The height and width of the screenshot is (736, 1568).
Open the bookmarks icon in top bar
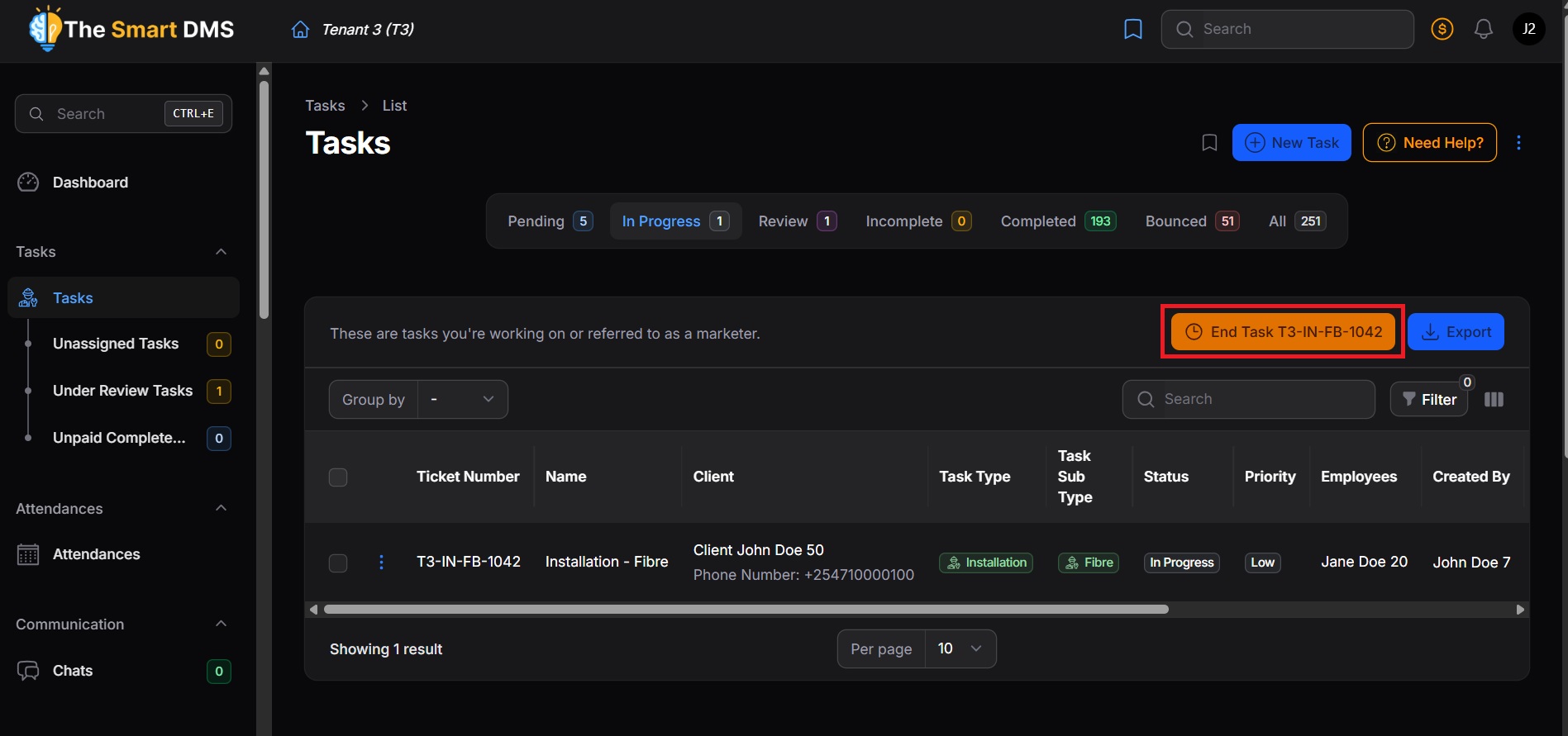point(1132,30)
